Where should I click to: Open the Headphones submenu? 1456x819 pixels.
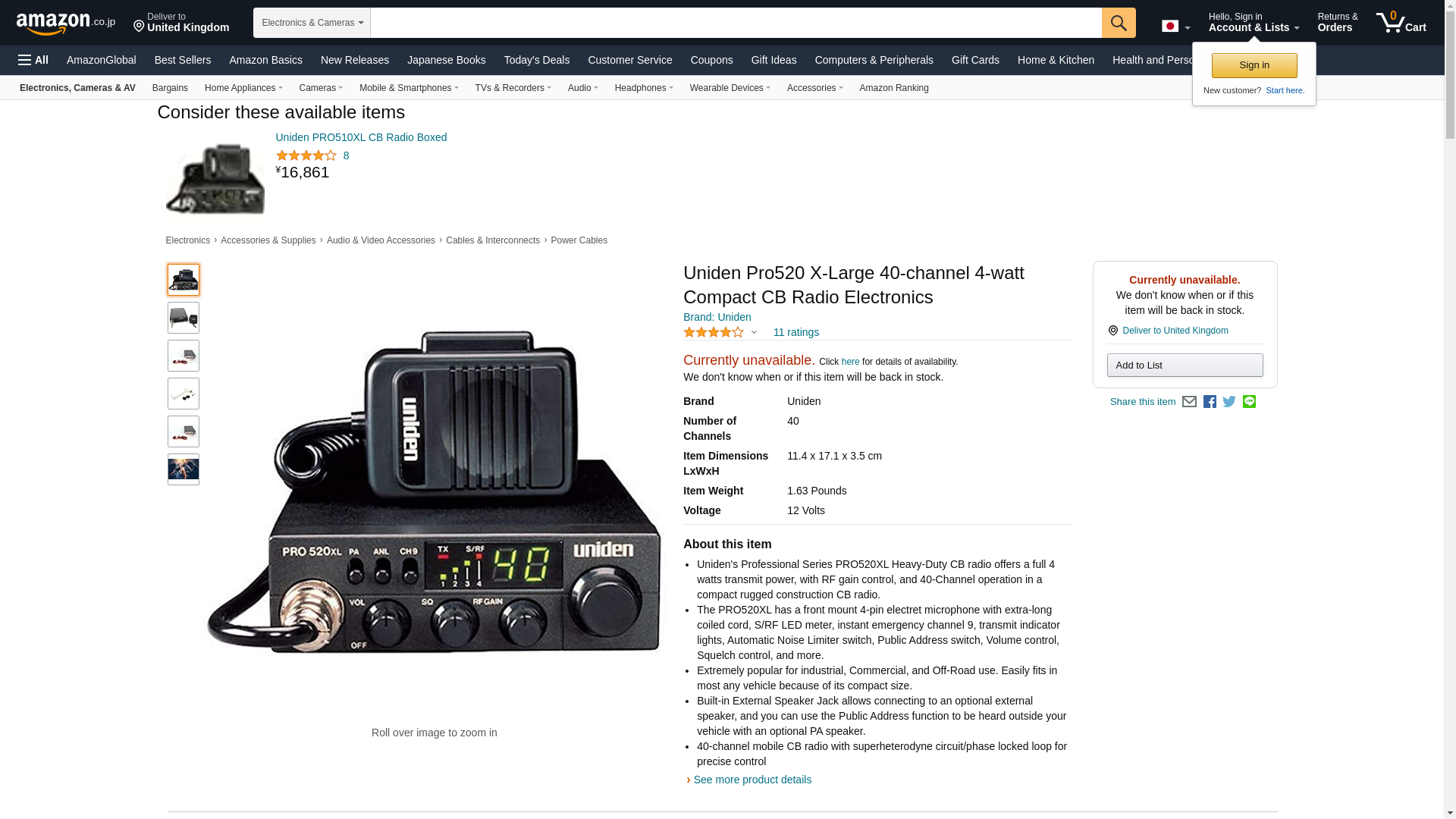(644, 88)
